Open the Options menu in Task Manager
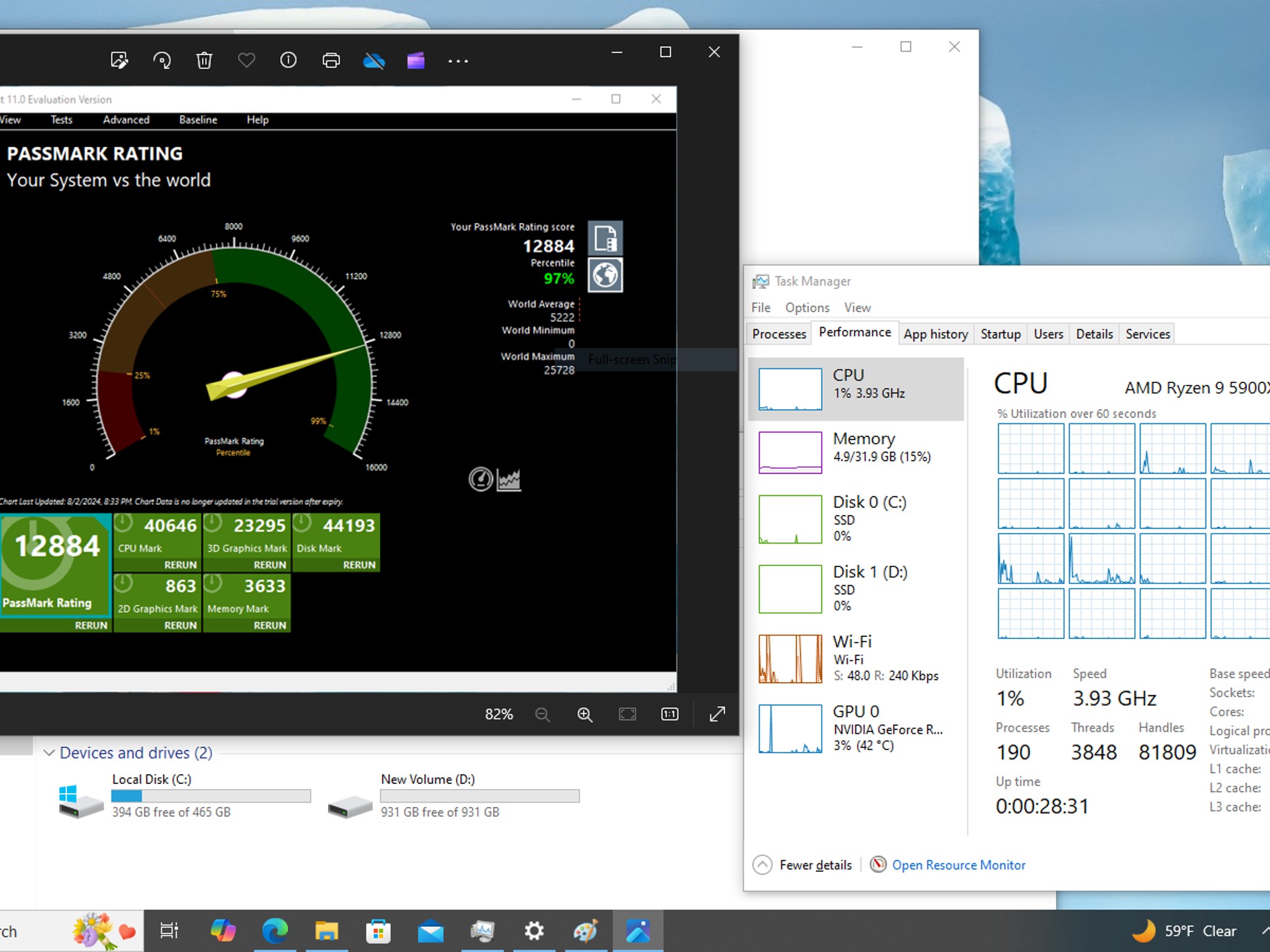This screenshot has height=952, width=1270. [x=806, y=307]
